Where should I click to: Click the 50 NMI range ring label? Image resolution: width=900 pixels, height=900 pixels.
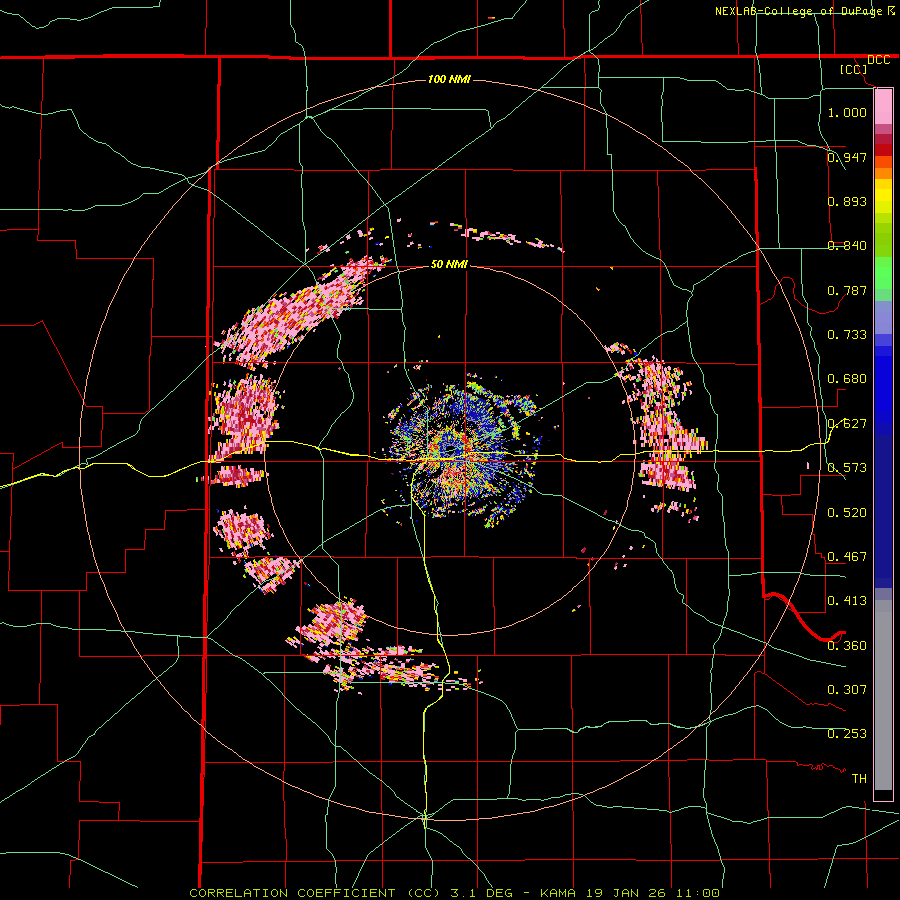tap(449, 264)
